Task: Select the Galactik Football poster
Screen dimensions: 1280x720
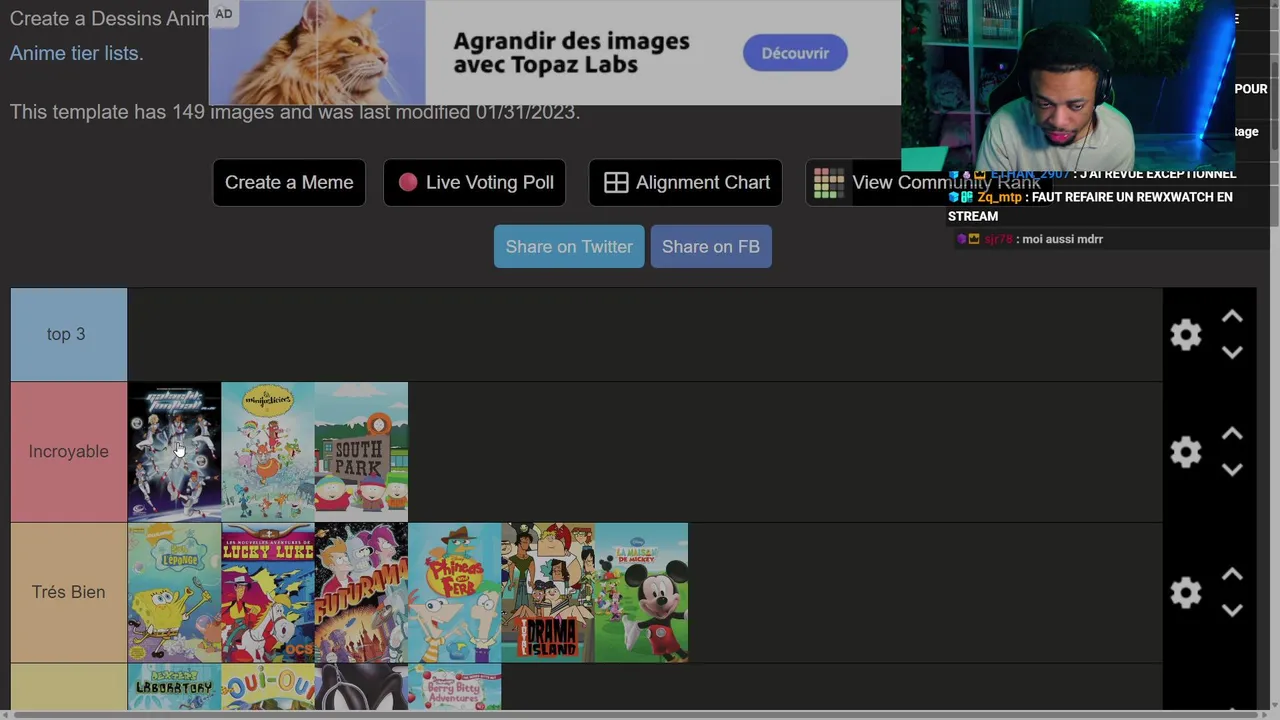Action: click(174, 451)
